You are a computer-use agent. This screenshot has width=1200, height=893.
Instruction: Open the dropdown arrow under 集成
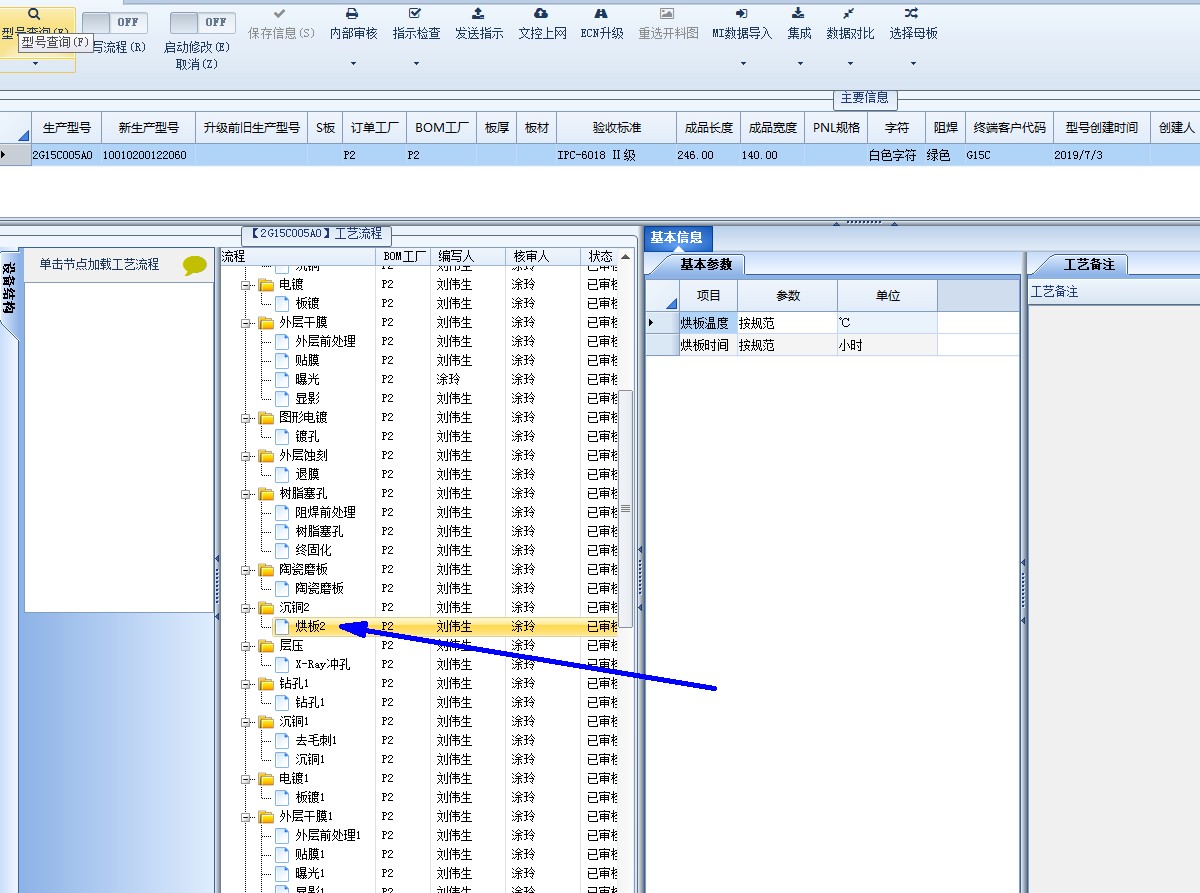coord(799,64)
